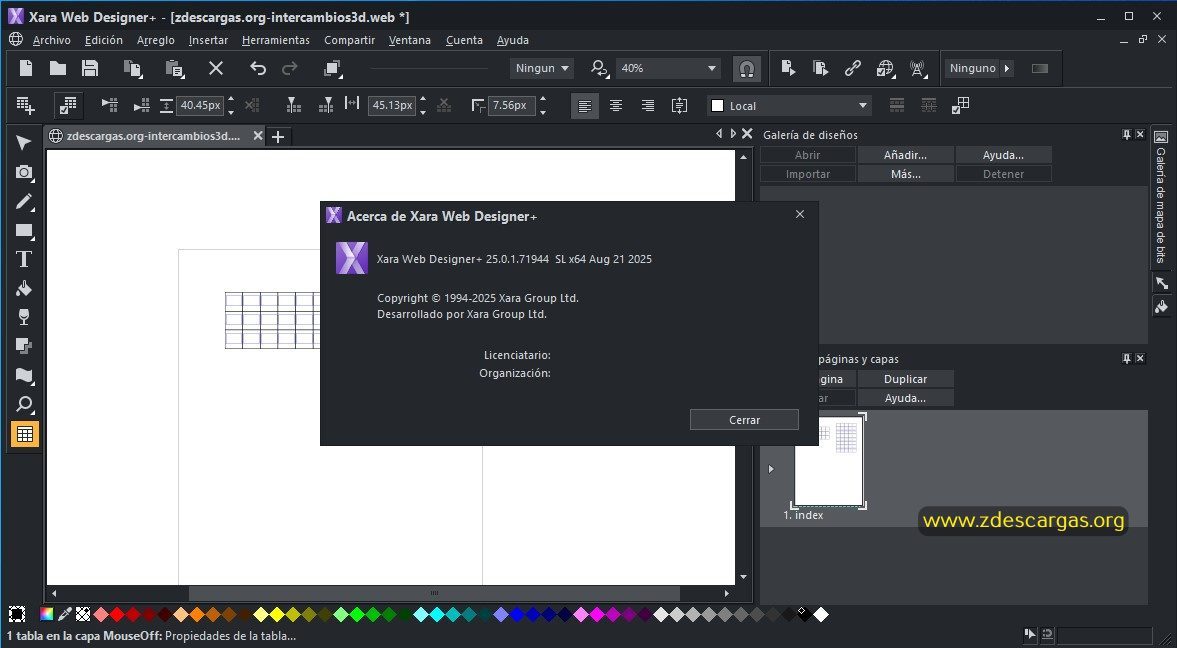
Task: Save the document with the floppy disk icon
Action: click(90, 68)
